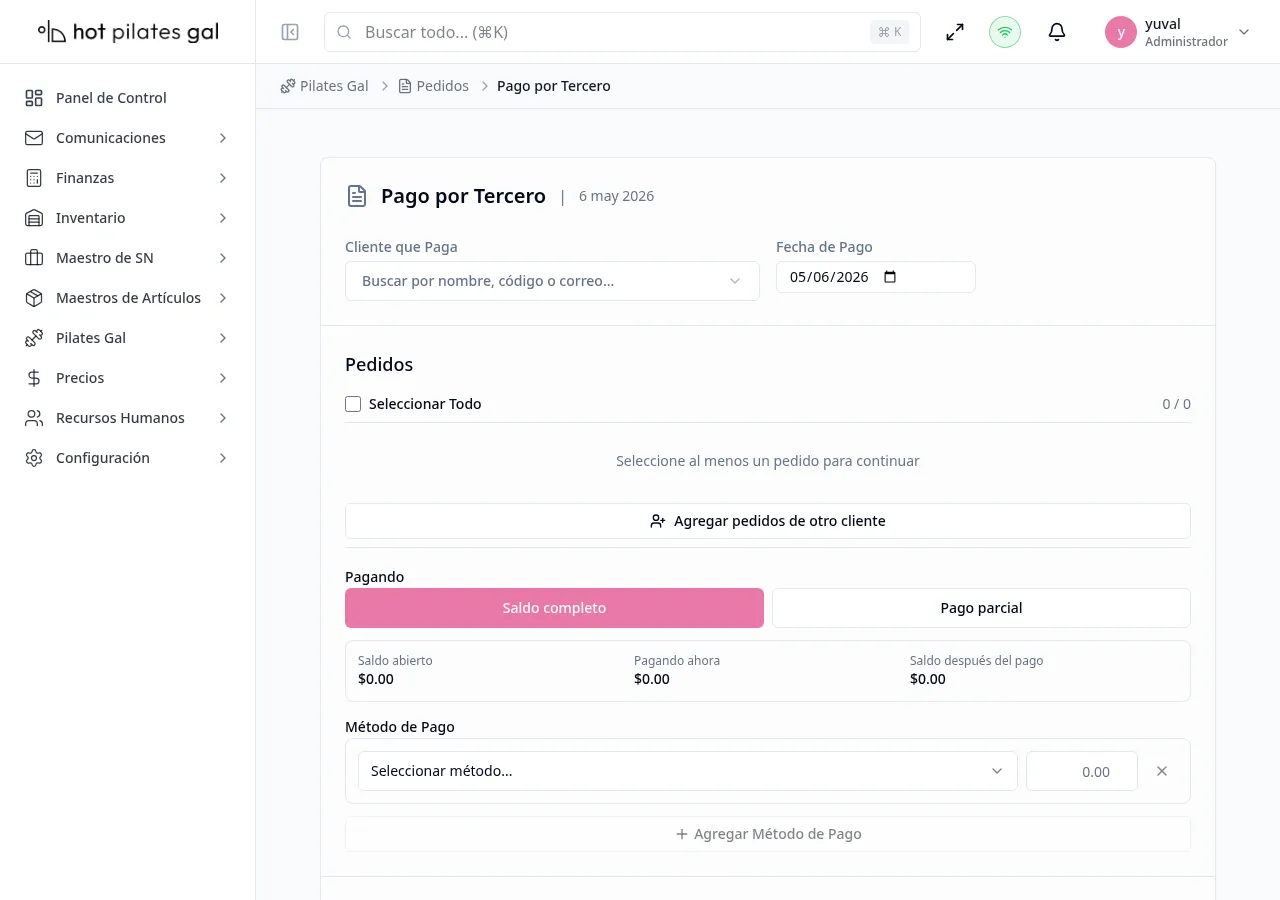Open the green wifi connection status icon
This screenshot has width=1280, height=900.
pos(1005,32)
